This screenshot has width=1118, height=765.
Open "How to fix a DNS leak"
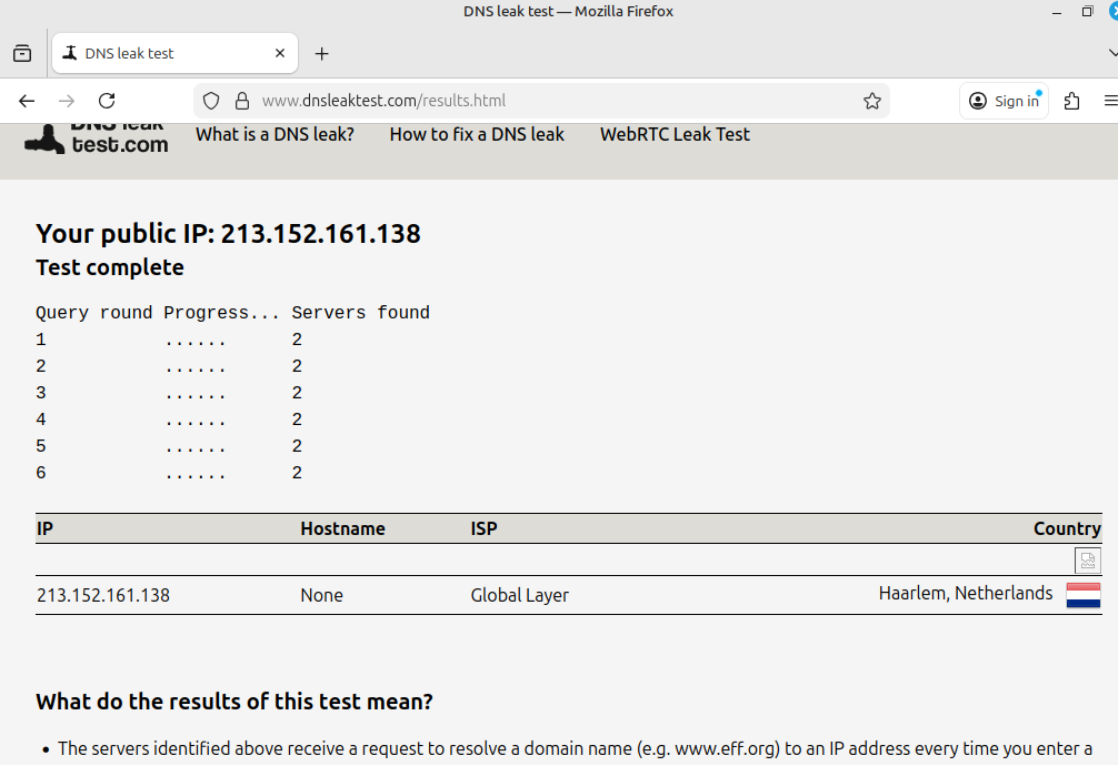[x=477, y=135]
